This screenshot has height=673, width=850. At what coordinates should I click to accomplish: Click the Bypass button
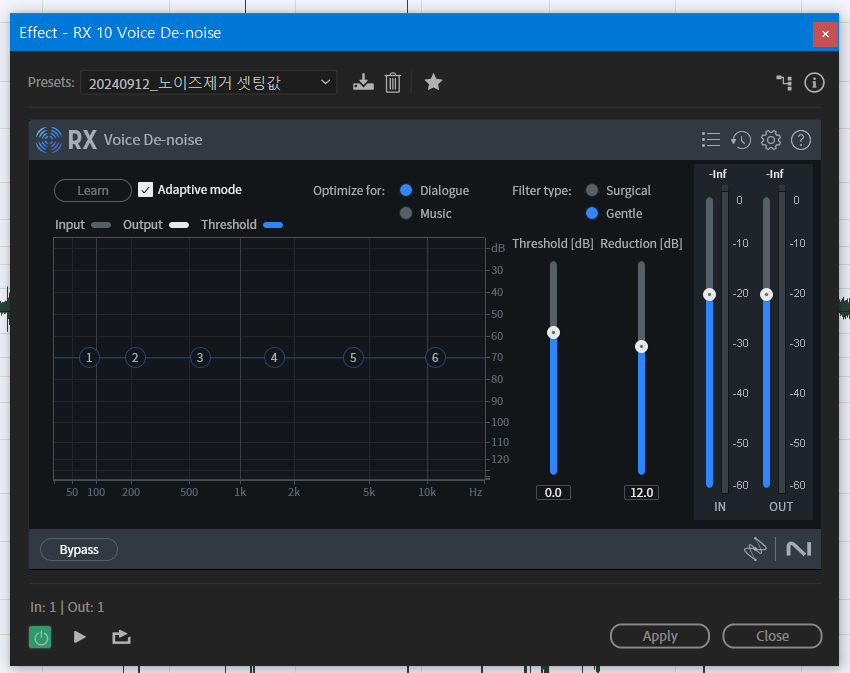pos(79,549)
